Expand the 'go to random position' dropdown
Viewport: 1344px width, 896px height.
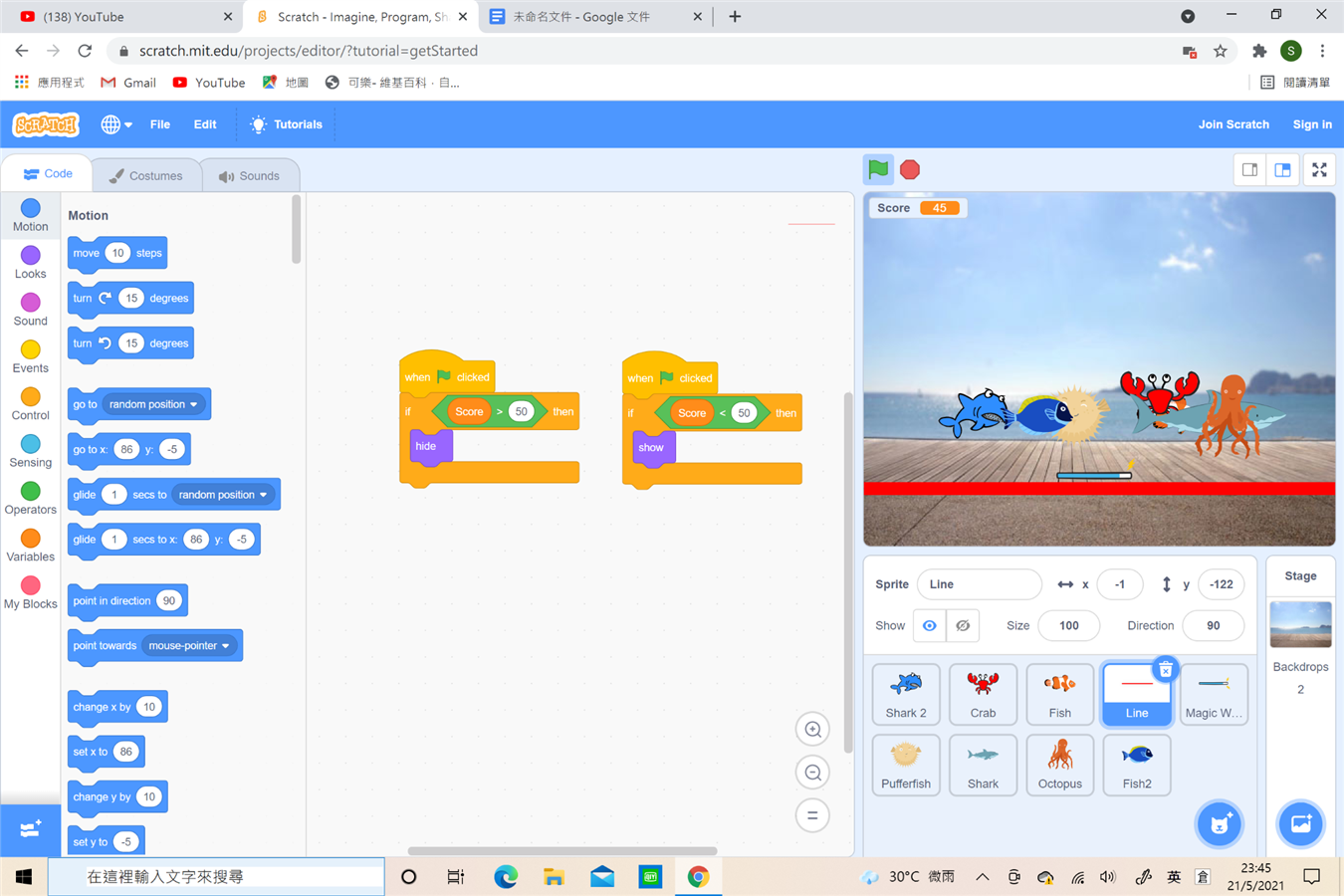point(193,404)
